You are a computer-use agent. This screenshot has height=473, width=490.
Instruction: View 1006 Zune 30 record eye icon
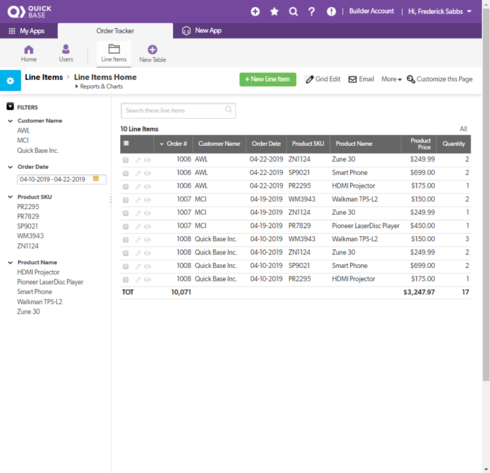pyautogui.click(x=147, y=160)
